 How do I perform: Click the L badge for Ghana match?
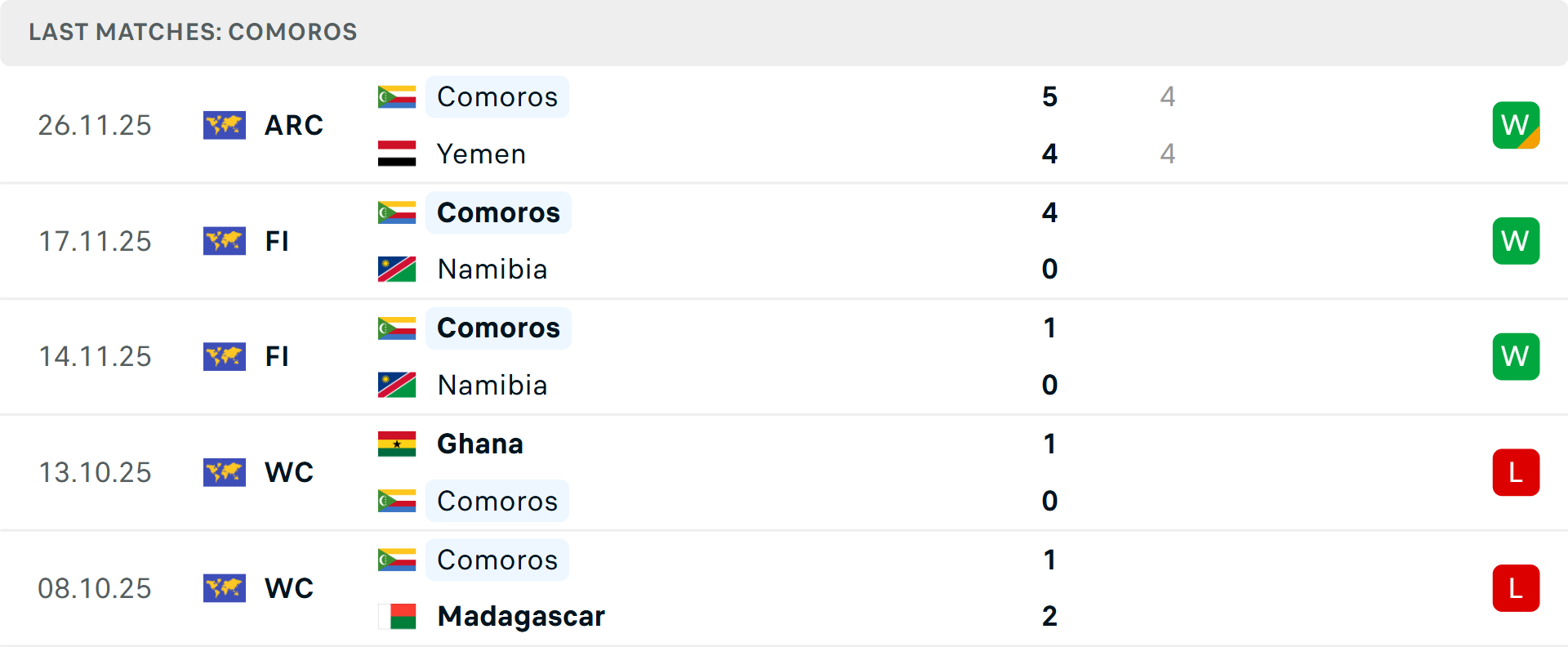(x=1516, y=472)
